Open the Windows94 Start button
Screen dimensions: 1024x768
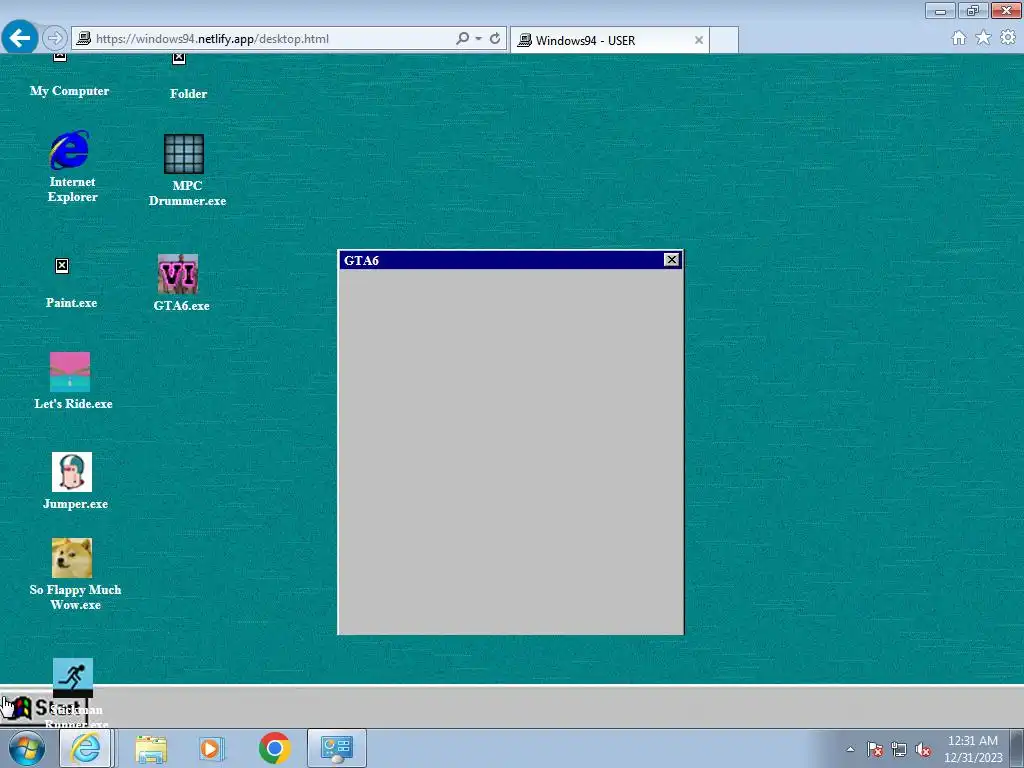(x=44, y=707)
